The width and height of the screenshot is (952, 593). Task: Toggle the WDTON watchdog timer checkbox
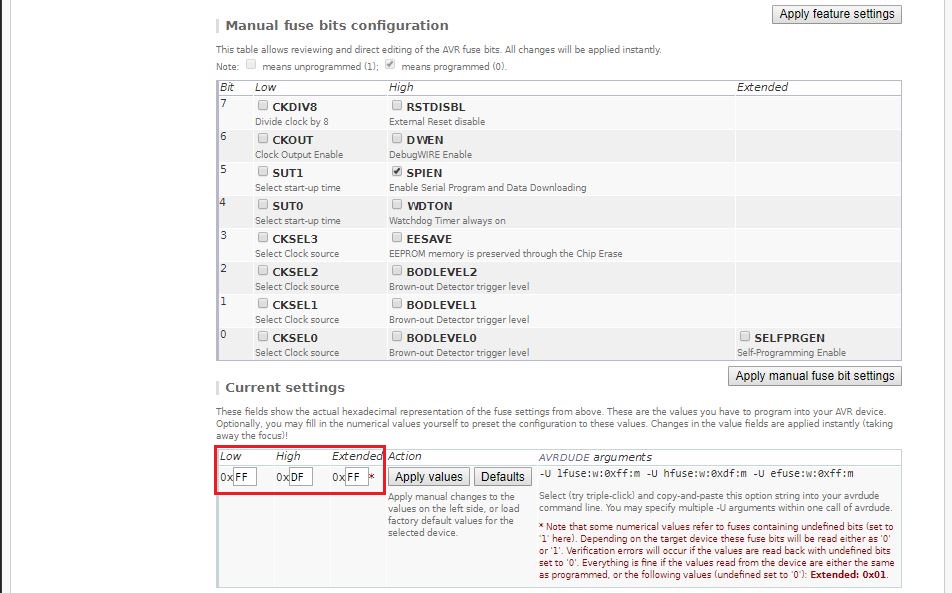click(397, 205)
